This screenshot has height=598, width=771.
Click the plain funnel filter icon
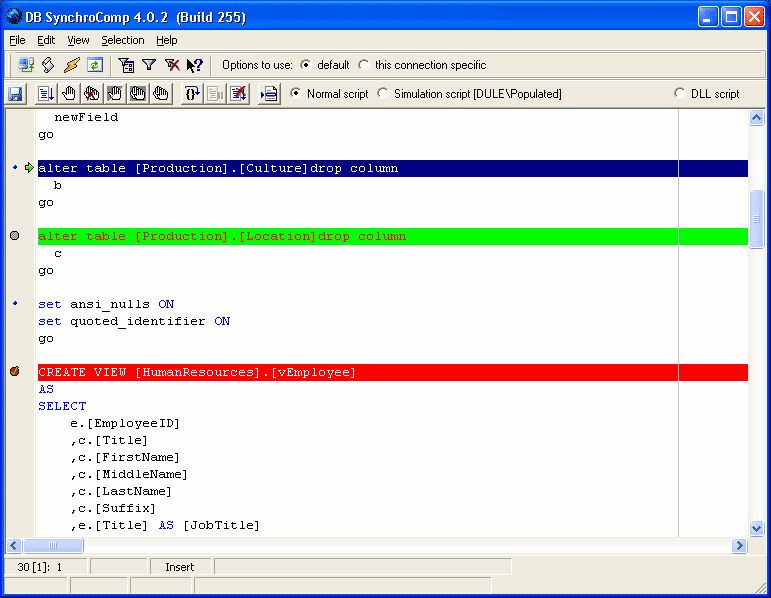tap(149, 65)
